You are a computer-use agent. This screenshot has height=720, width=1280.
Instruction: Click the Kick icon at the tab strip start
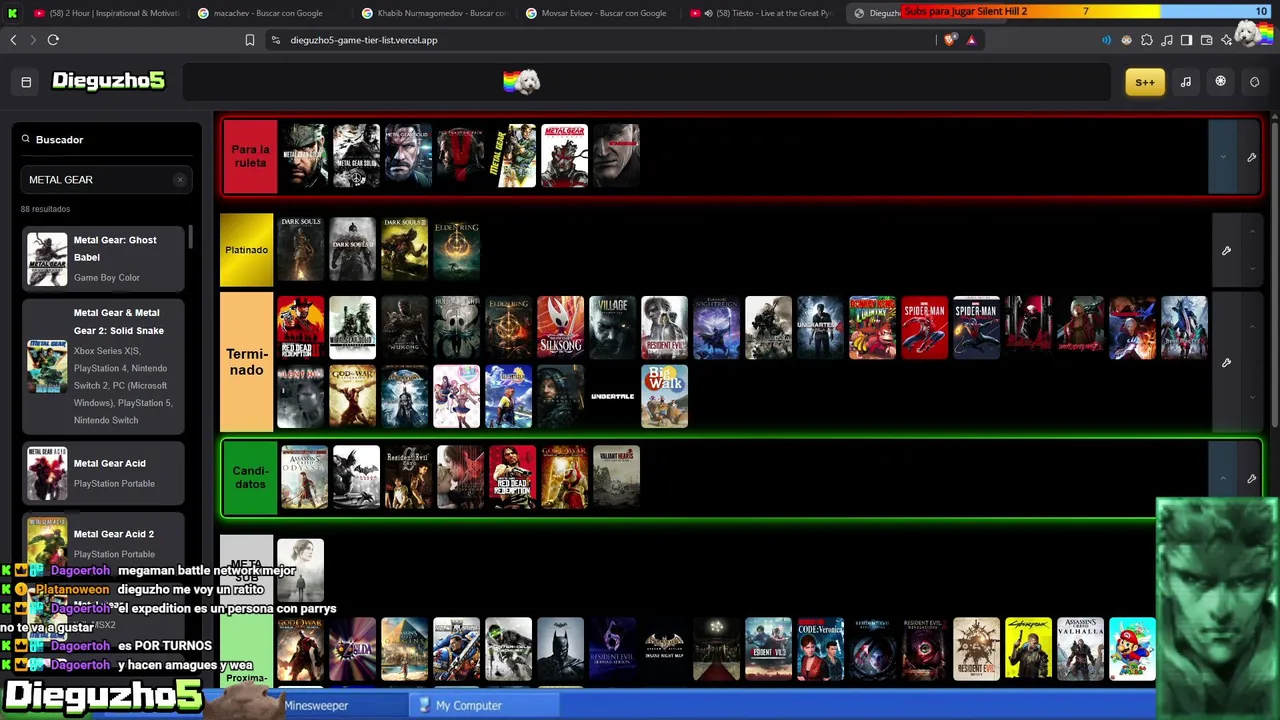(x=12, y=13)
